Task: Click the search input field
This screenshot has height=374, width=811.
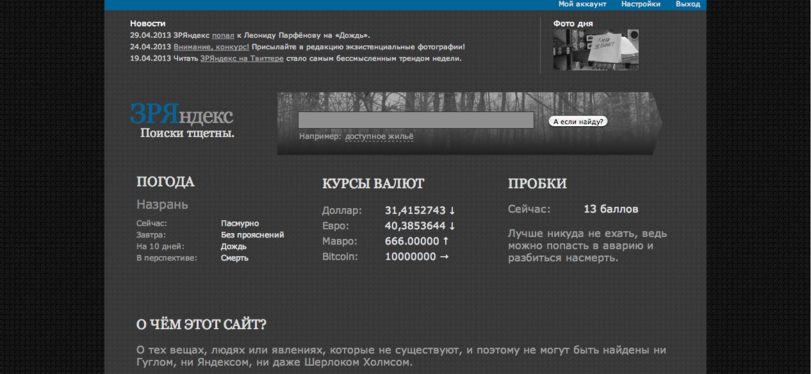Action: (x=416, y=120)
